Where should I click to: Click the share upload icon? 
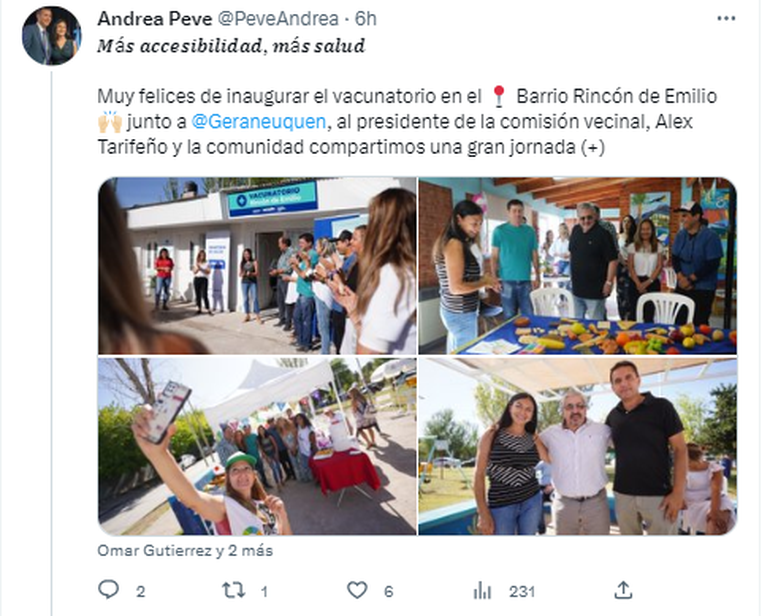click(x=623, y=590)
